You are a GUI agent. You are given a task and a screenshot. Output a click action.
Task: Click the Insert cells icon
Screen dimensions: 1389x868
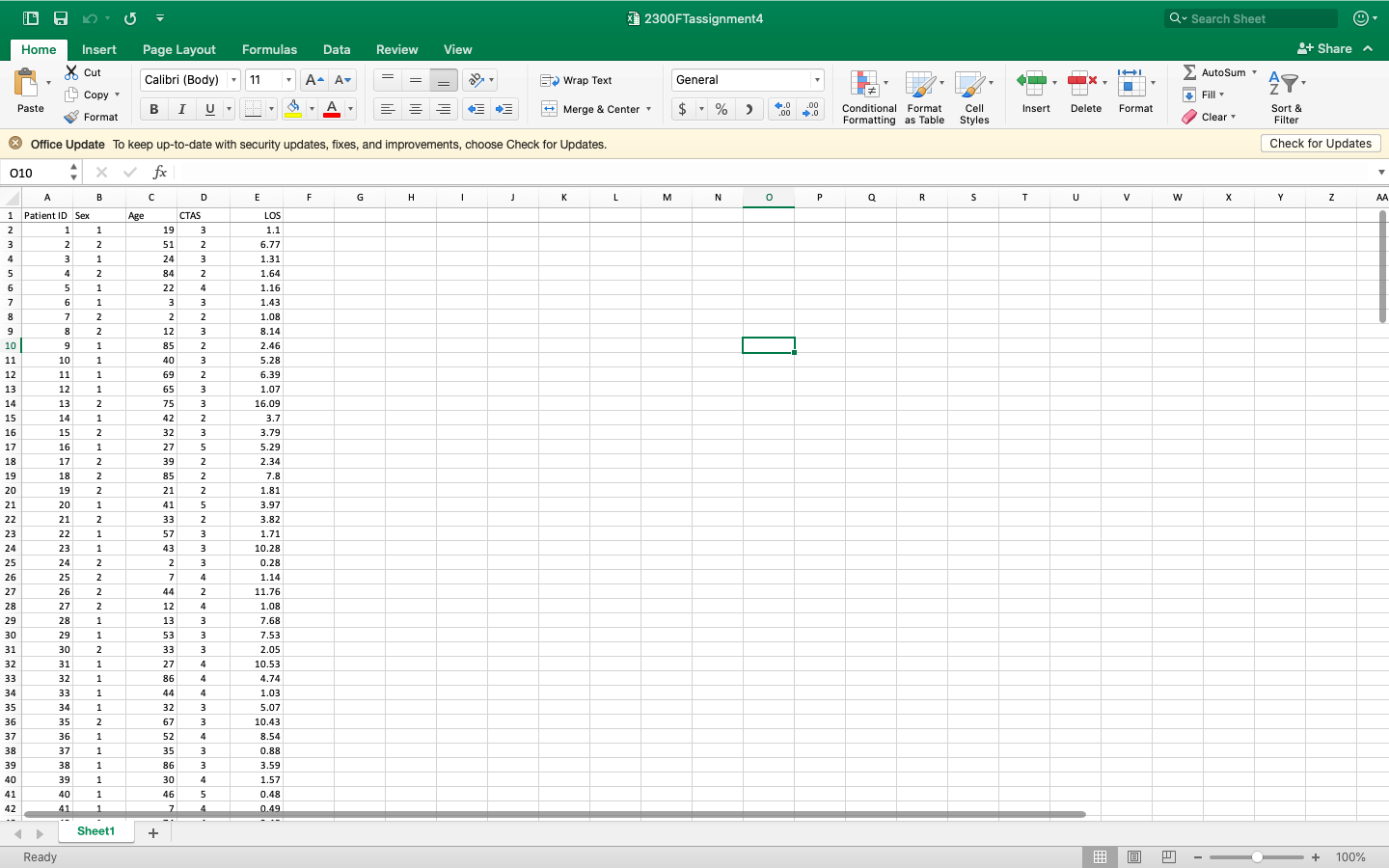1032,83
